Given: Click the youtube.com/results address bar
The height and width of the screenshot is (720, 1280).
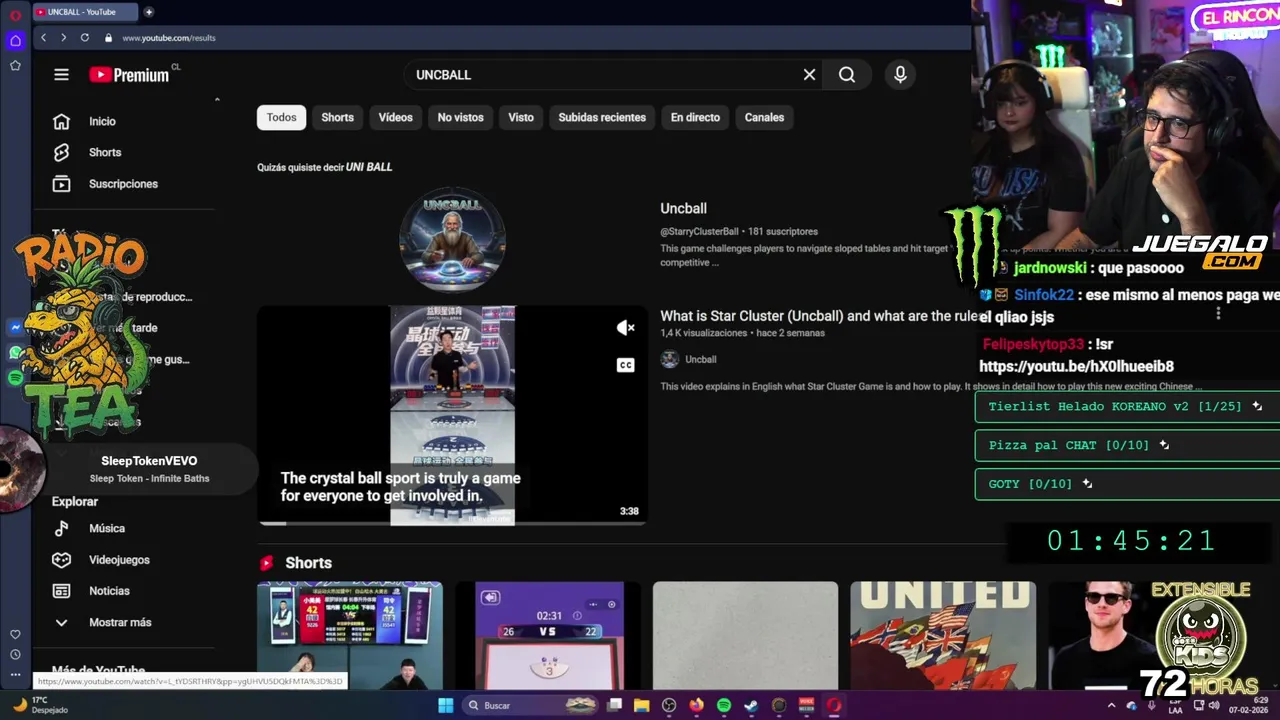Looking at the screenshot, I should point(169,38).
